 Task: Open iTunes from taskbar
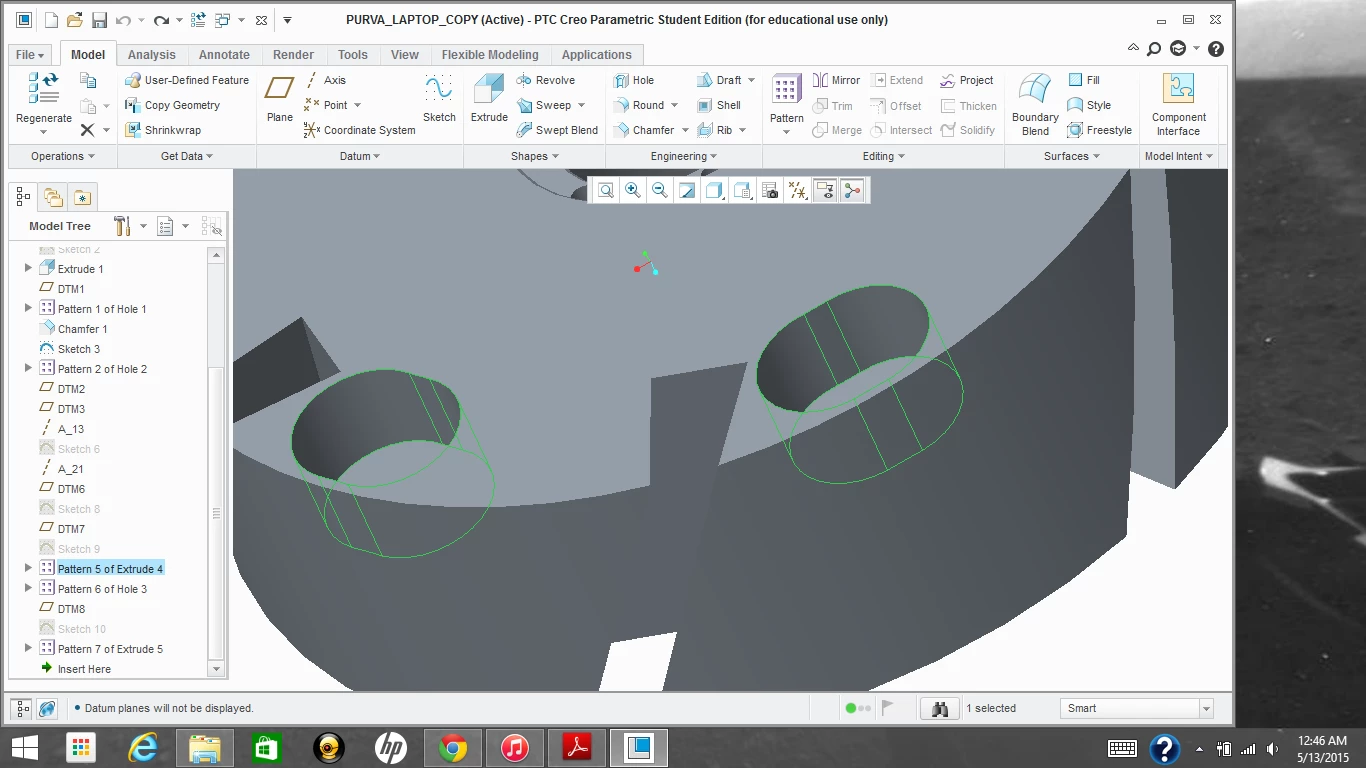click(x=515, y=748)
